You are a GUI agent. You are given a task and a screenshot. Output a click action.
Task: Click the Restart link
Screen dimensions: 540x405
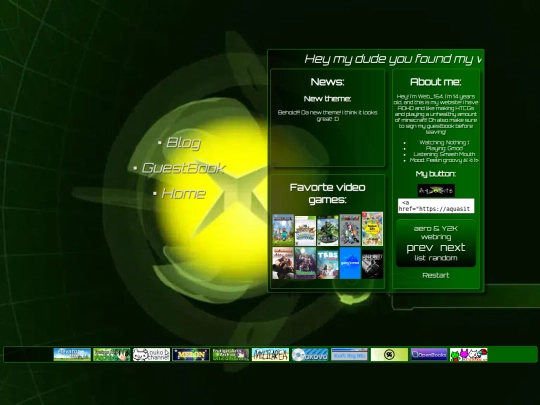point(436,275)
